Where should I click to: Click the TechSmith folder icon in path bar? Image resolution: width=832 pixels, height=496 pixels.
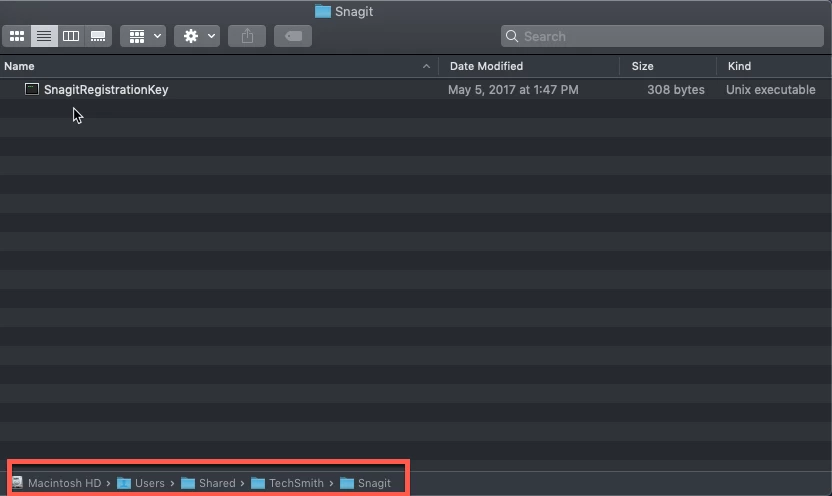(x=258, y=483)
